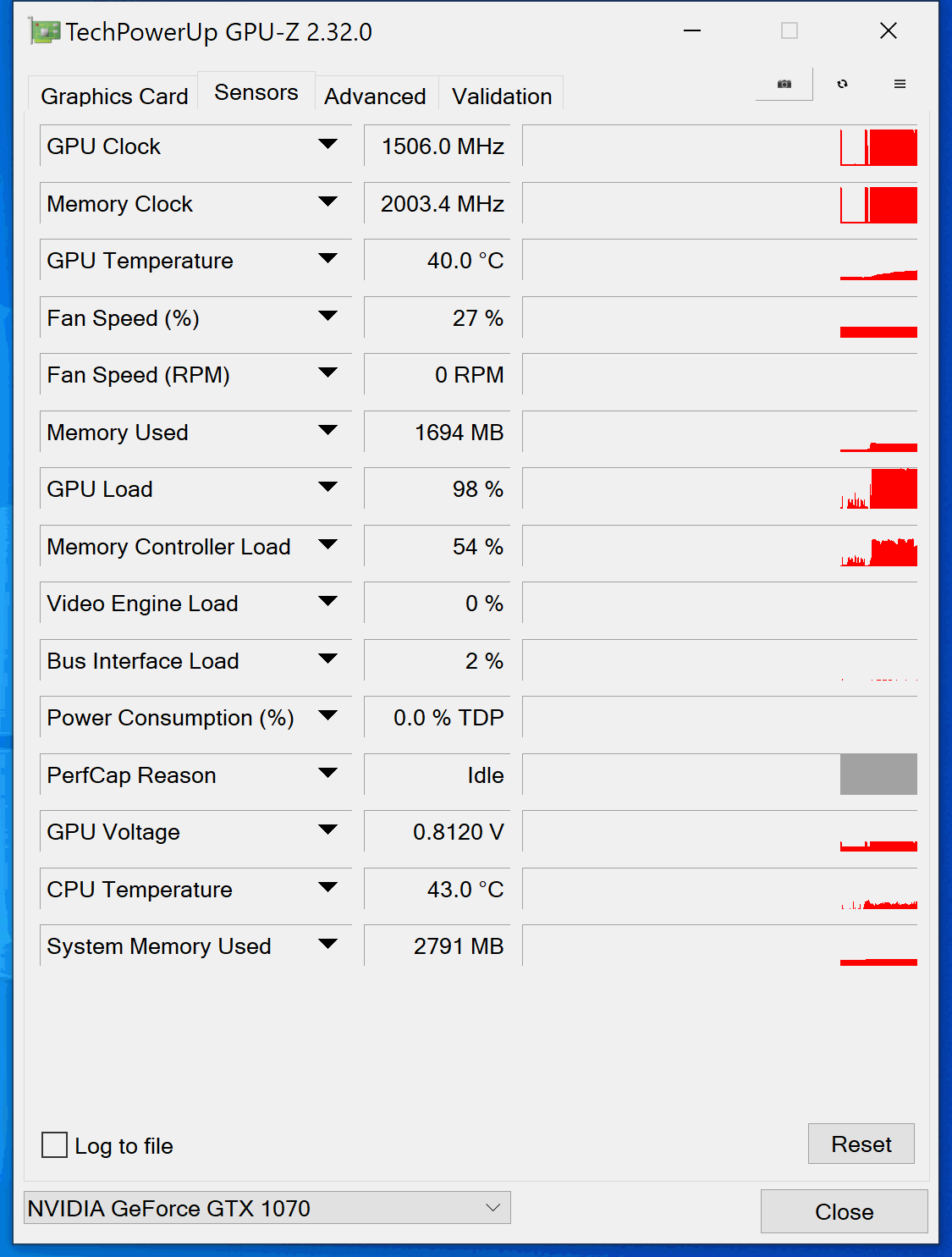Click the Close button
Viewport: 952px width, 1257px height.
coord(845,1211)
